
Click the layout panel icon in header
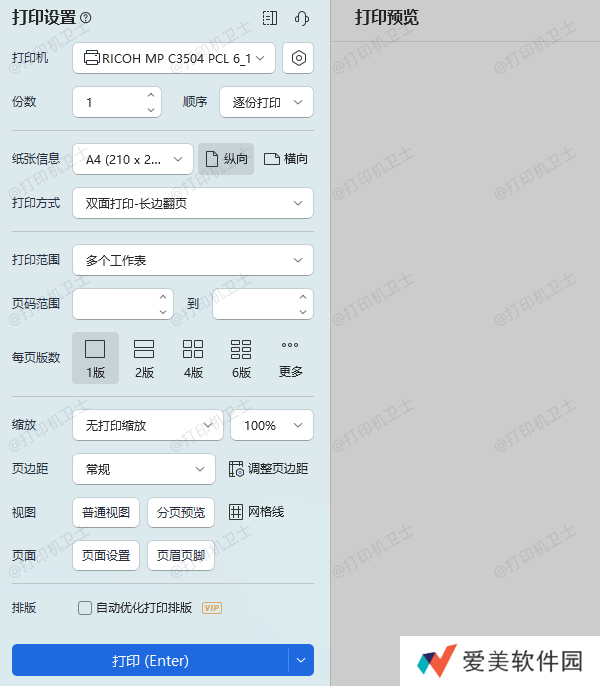(269, 18)
